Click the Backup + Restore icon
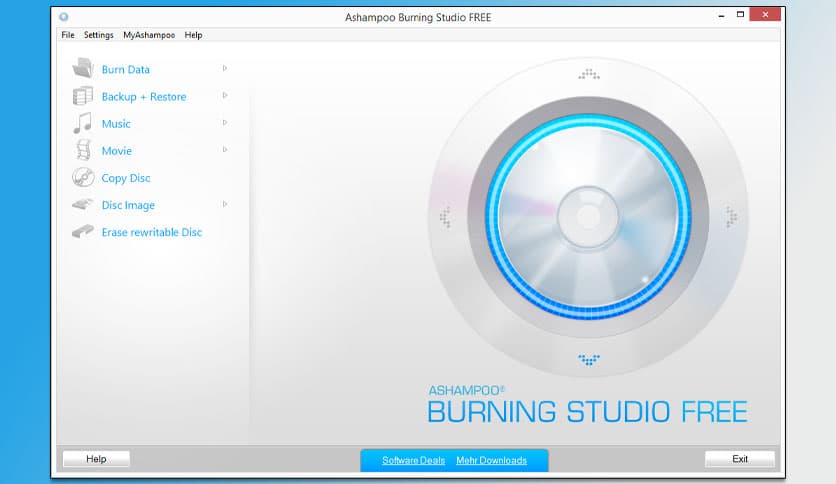Image resolution: width=836 pixels, height=484 pixels. pyautogui.click(x=82, y=97)
